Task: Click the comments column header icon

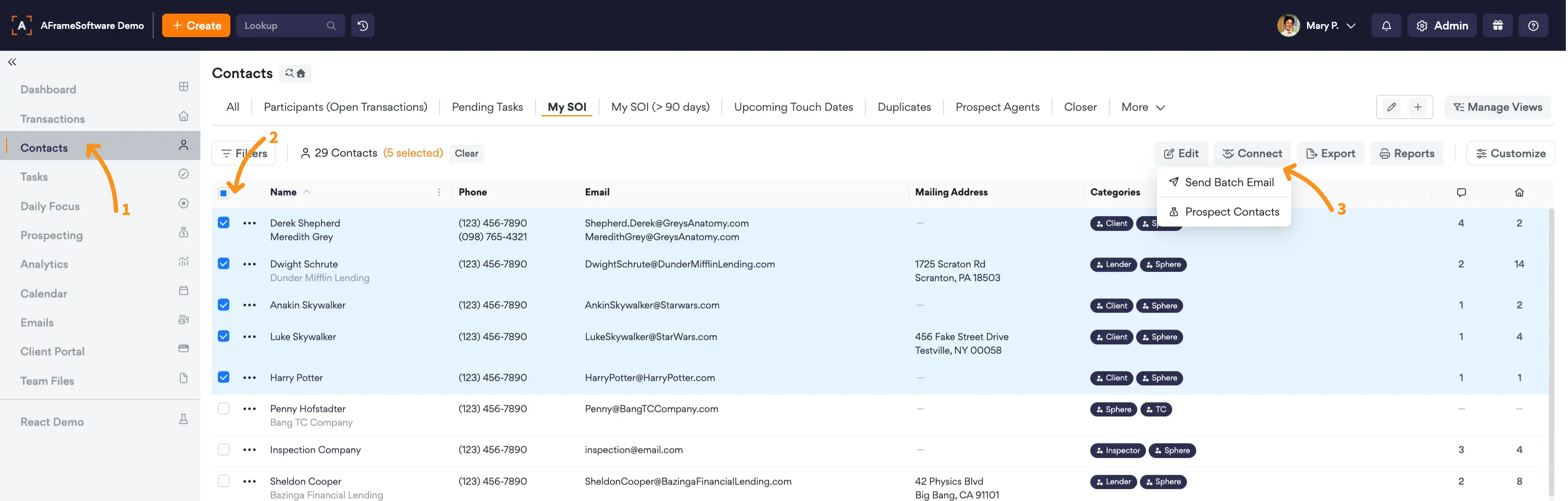Action: (1461, 192)
